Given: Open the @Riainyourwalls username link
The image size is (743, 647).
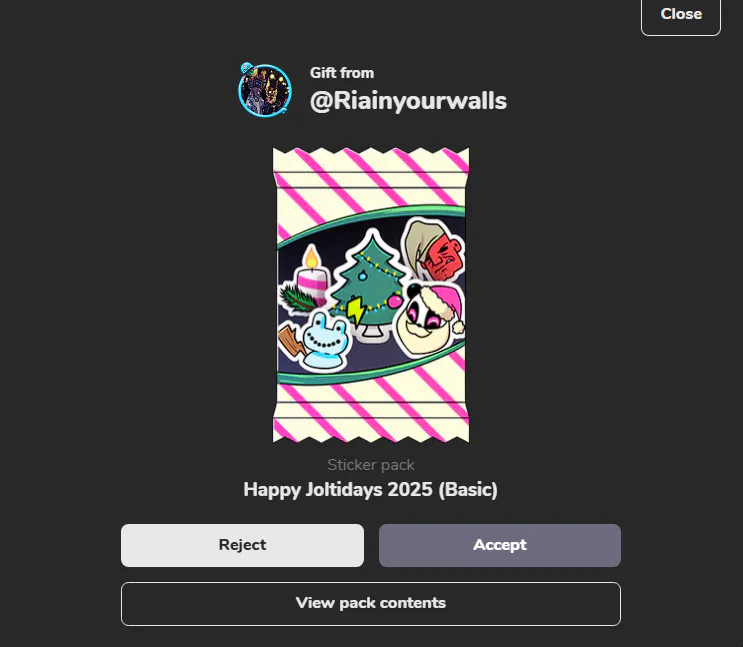Looking at the screenshot, I should click(x=408, y=101).
